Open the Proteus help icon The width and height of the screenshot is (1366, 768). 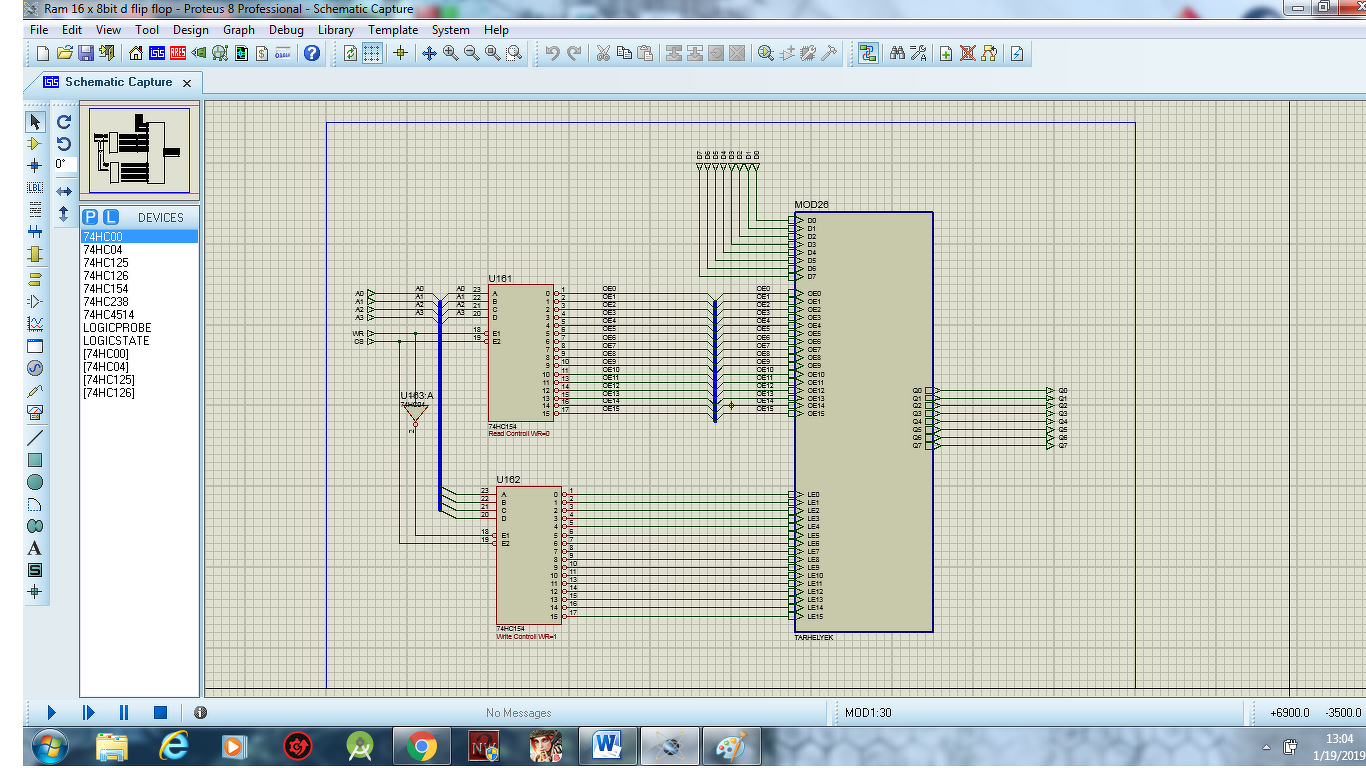[x=312, y=53]
